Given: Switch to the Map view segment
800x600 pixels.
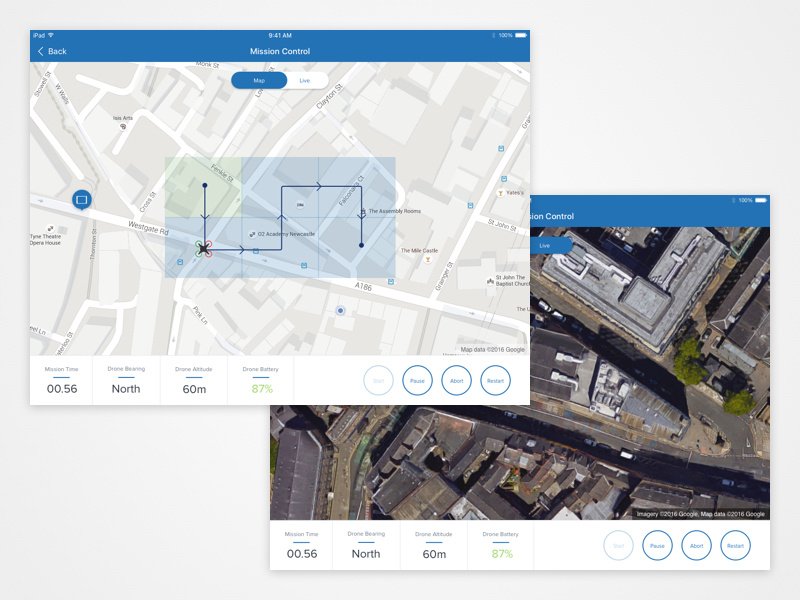Looking at the screenshot, I should 259,81.
